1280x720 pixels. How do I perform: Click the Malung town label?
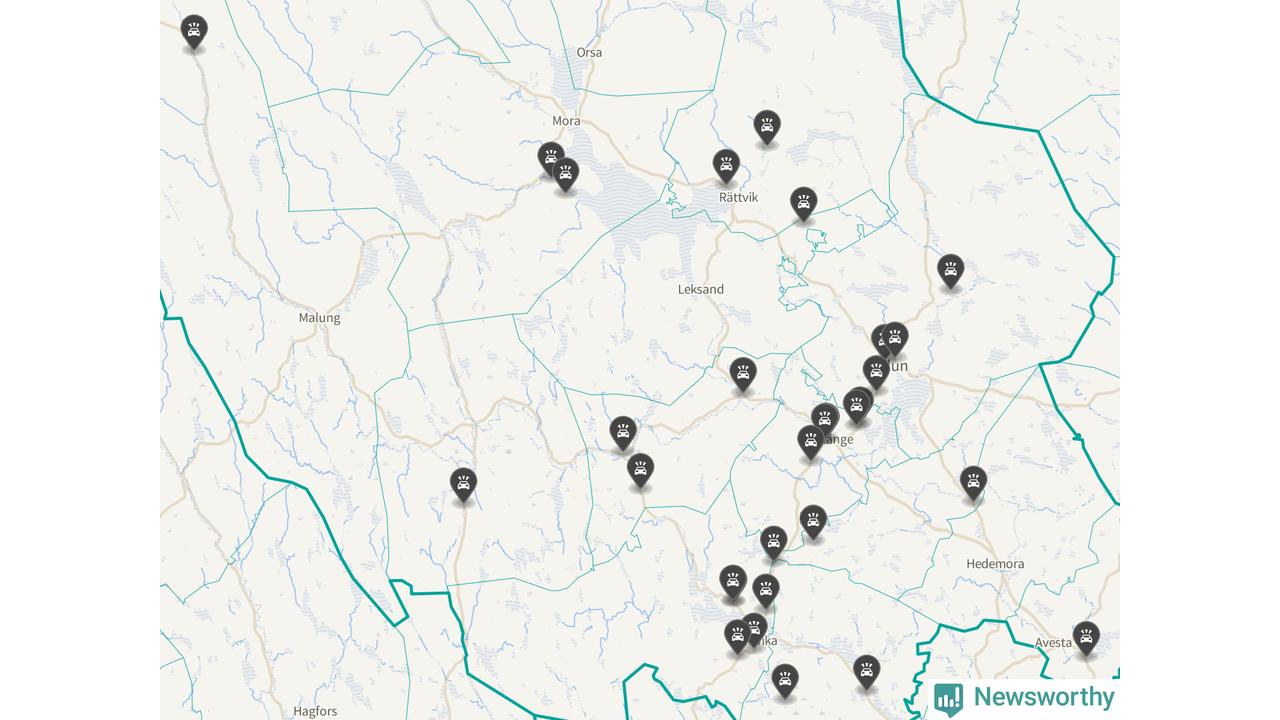319,318
